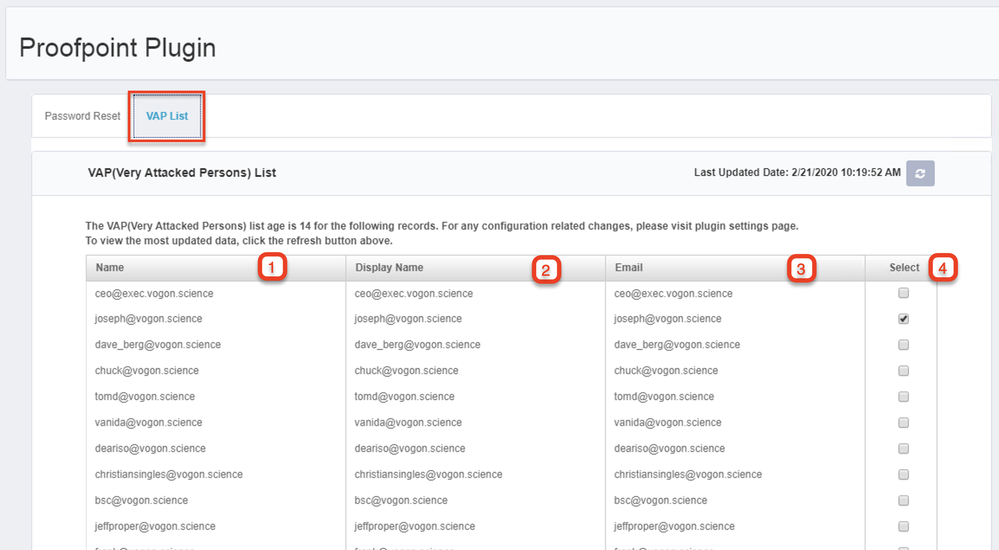Uncheck the joseph@vogon.science checkbox

click(904, 319)
